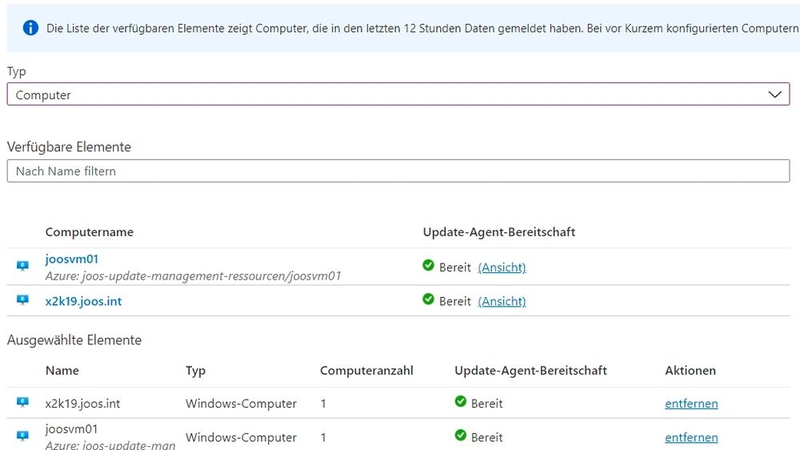Screen dimensions: 800x450
Task: Click computer icon next to joosvm01 in available list
Action: 23,266
